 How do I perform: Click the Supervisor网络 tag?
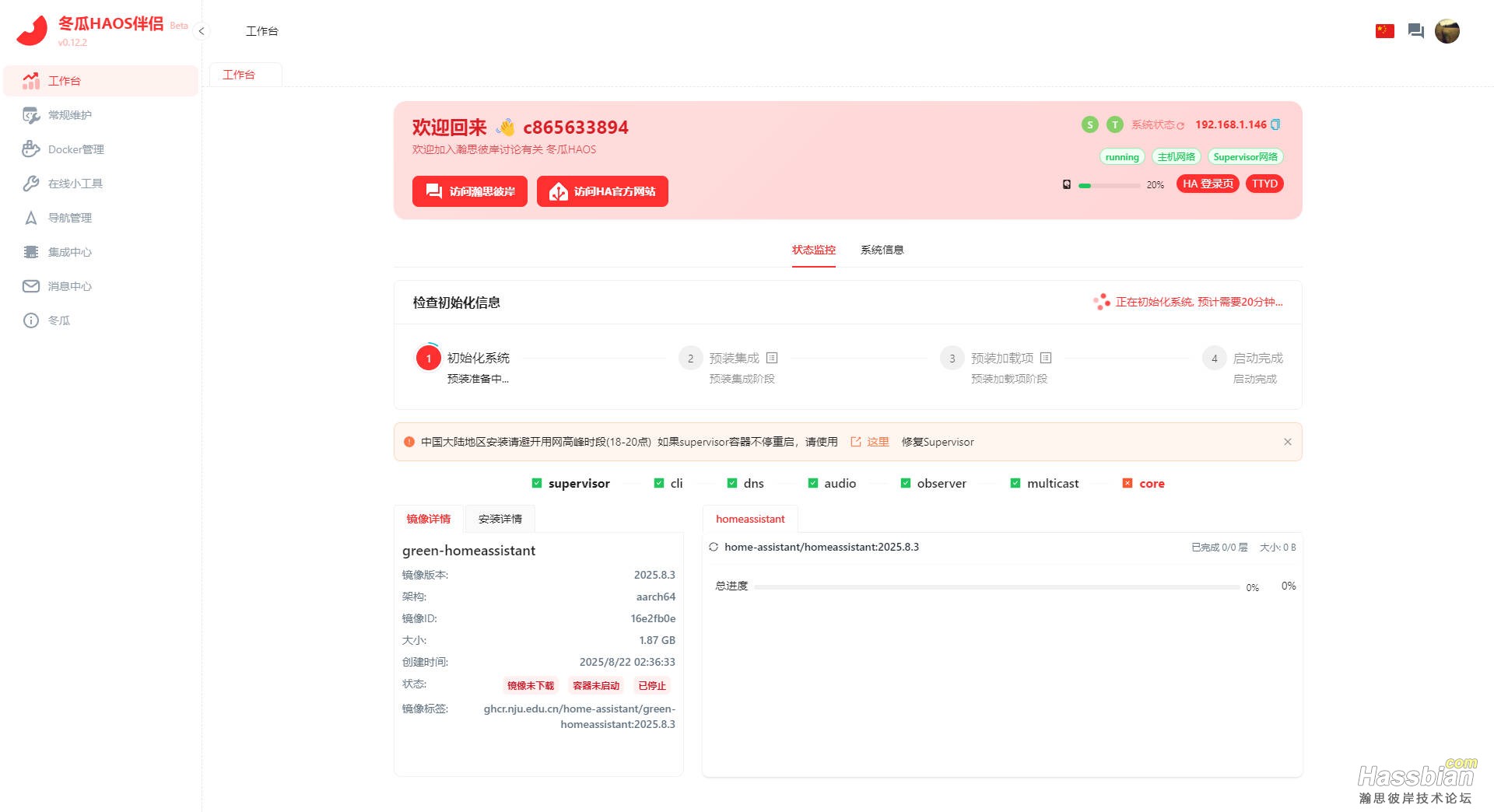tap(1246, 157)
